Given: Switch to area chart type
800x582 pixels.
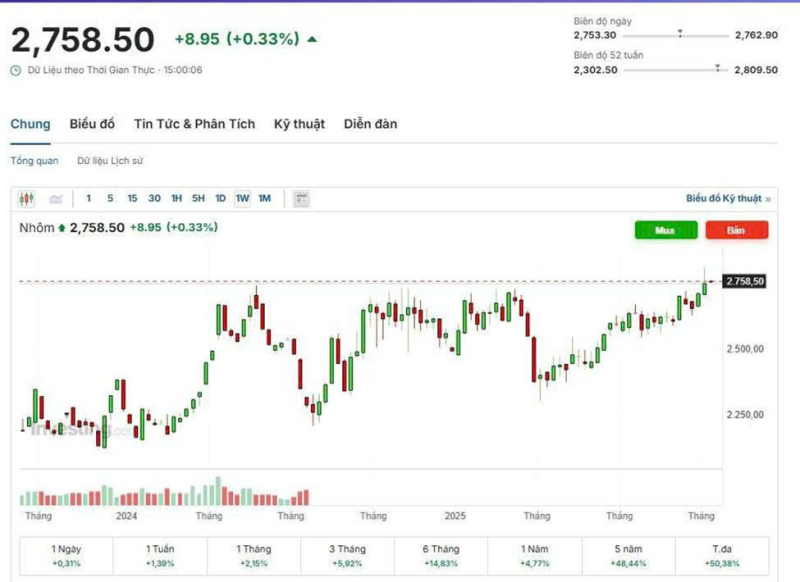Looking at the screenshot, I should [x=56, y=198].
